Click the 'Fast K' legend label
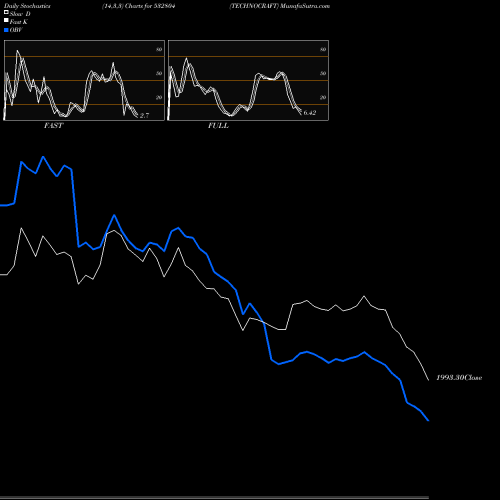The width and height of the screenshot is (500, 500). pos(19,22)
